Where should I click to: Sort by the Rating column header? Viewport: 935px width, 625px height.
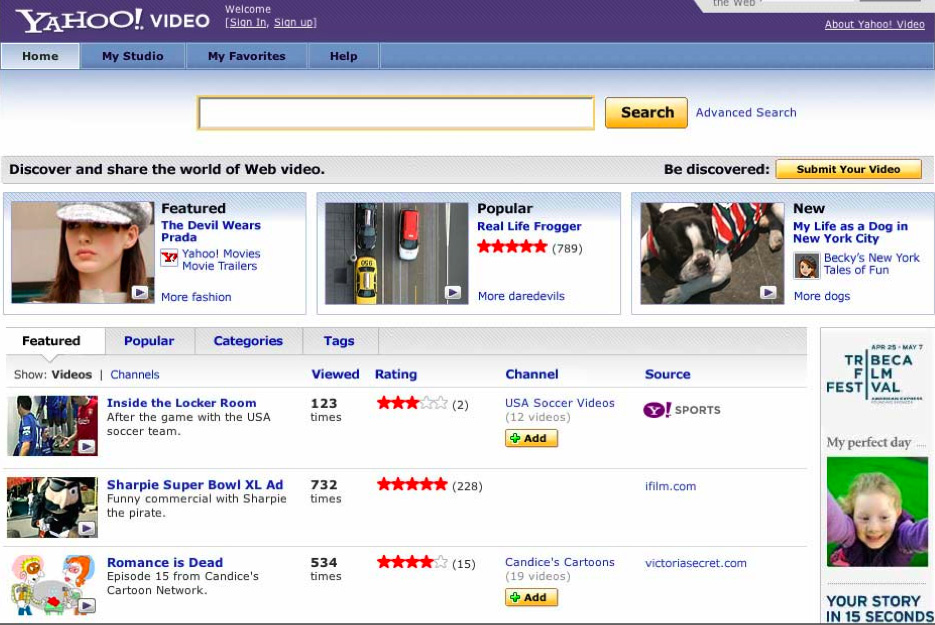[x=396, y=375]
